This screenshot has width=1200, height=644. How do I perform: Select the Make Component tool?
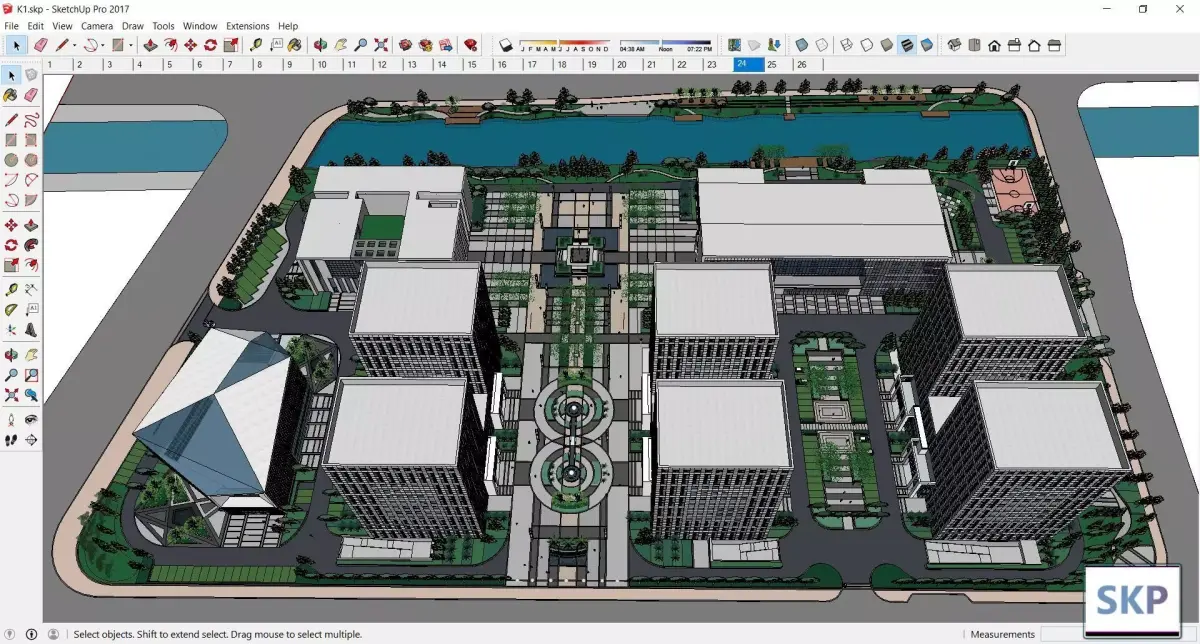(x=31, y=75)
